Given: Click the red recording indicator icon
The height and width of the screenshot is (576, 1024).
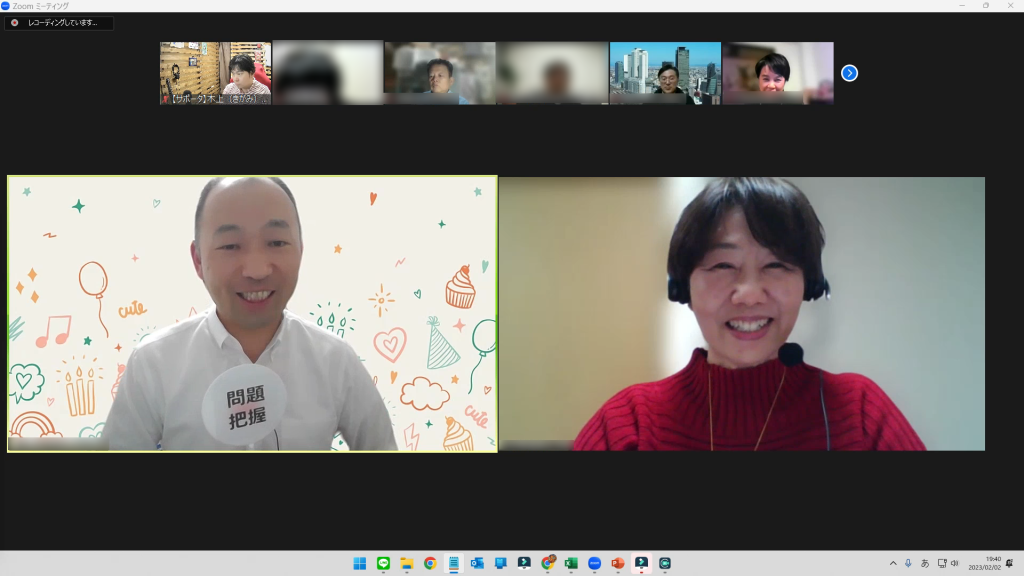Looking at the screenshot, I should tap(14, 22).
